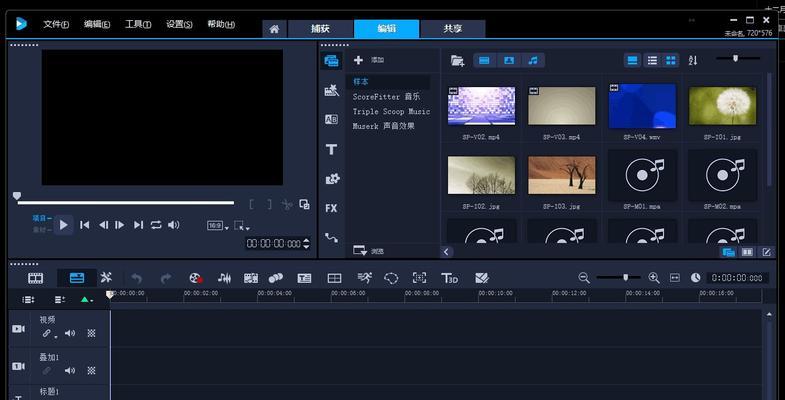Viewport: 785px width, 400px height.
Task: Open the 编辑(E) menu
Action: pyautogui.click(x=97, y=24)
